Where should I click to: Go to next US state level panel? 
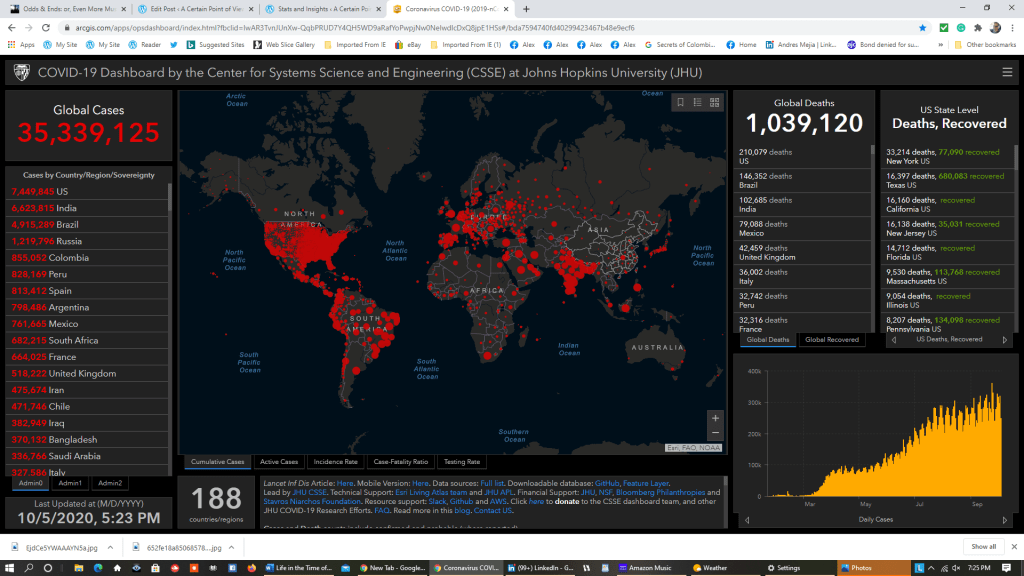(1005, 340)
